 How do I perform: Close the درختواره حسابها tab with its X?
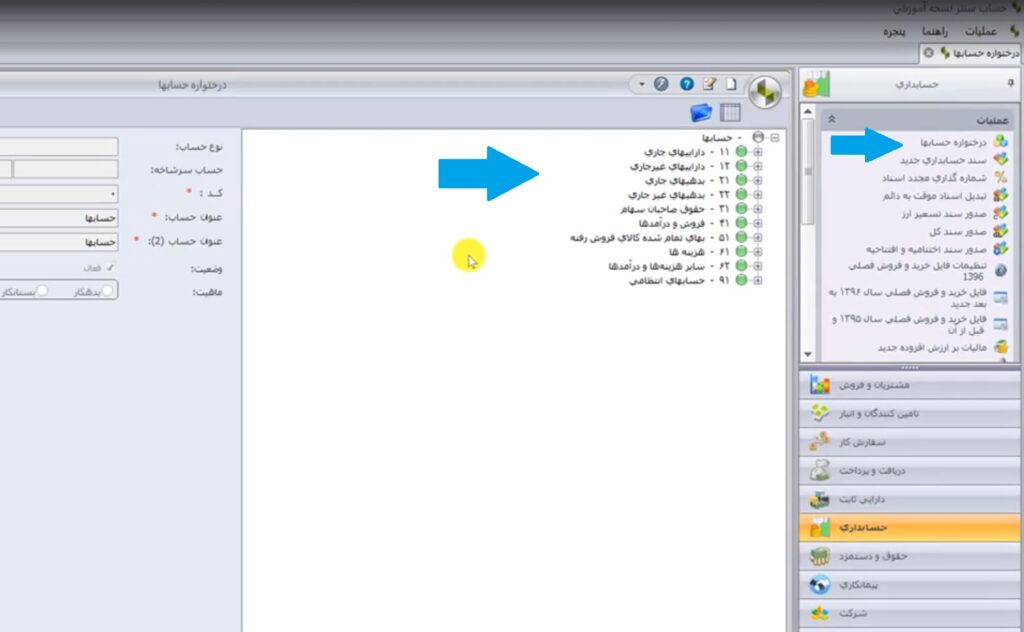click(x=928, y=53)
